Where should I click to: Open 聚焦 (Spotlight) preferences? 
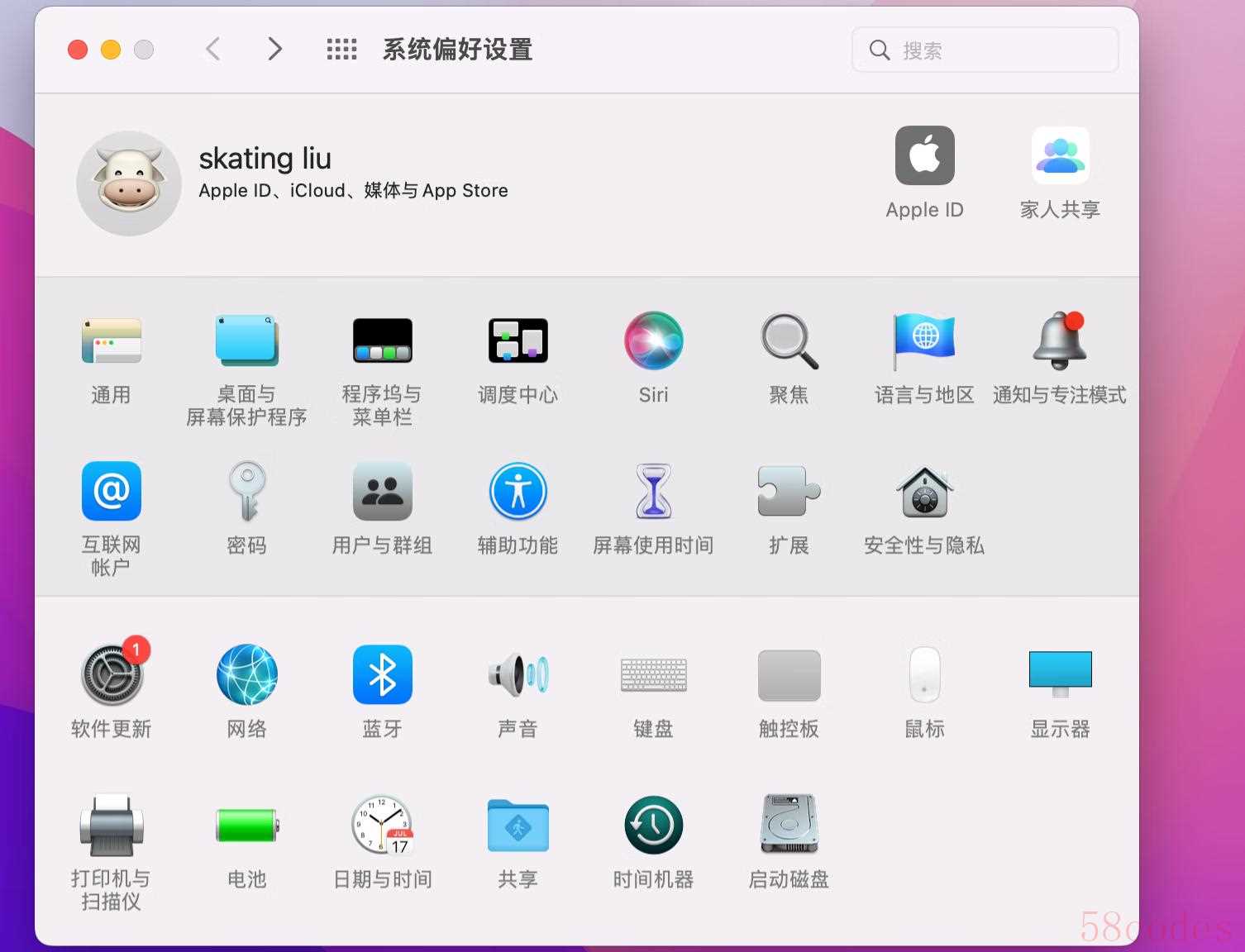789,340
